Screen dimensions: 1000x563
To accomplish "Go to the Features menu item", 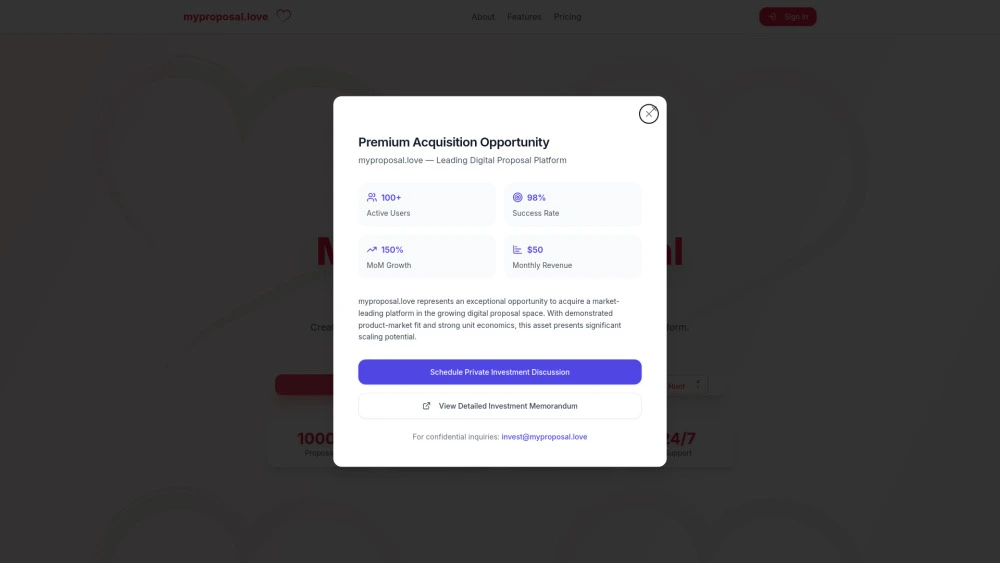I will point(524,17).
